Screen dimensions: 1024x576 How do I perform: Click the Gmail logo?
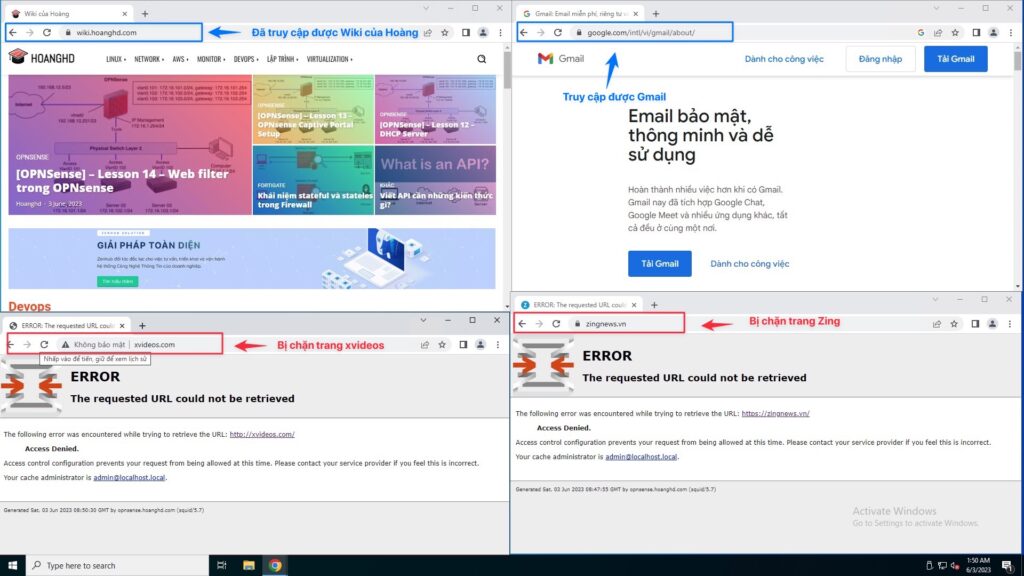(x=560, y=59)
